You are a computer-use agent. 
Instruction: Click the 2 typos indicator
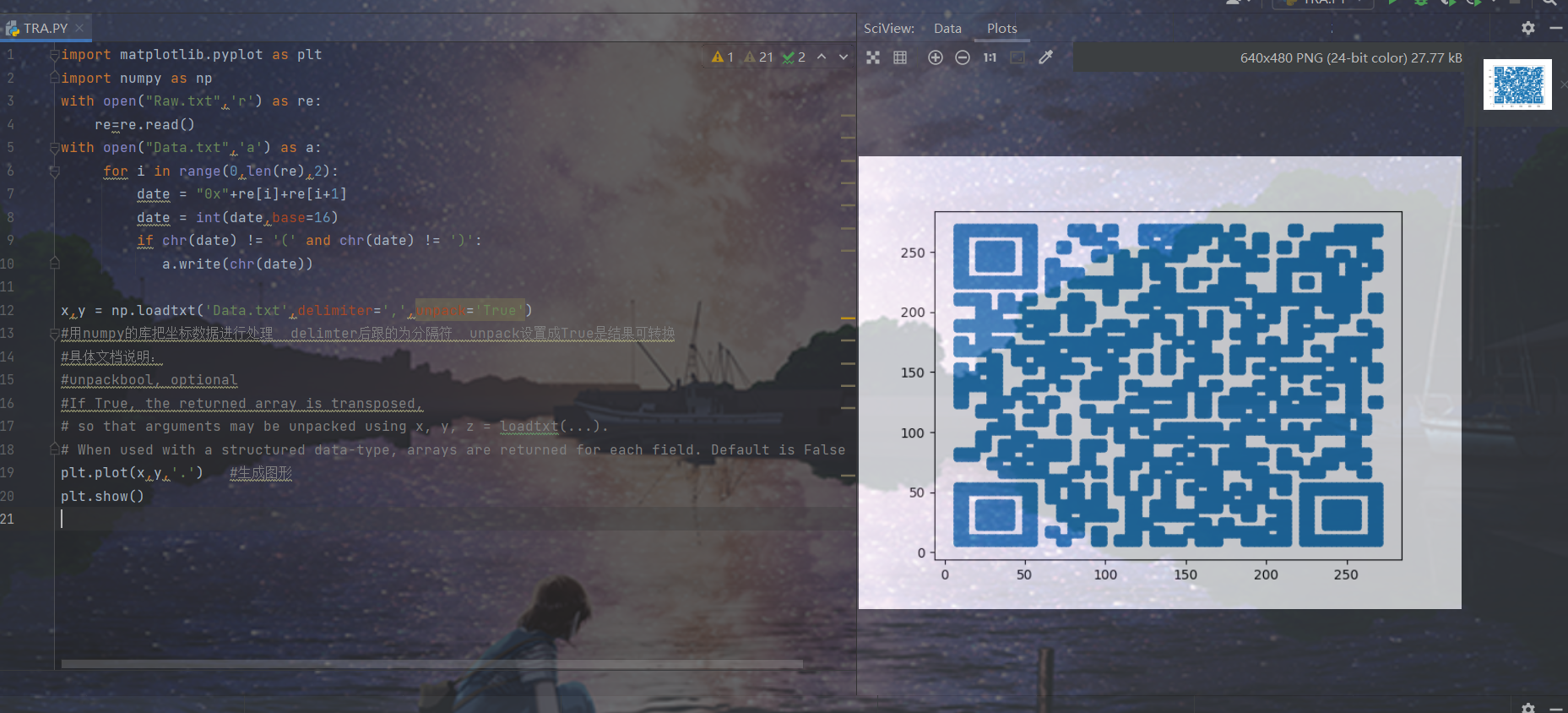(x=794, y=57)
